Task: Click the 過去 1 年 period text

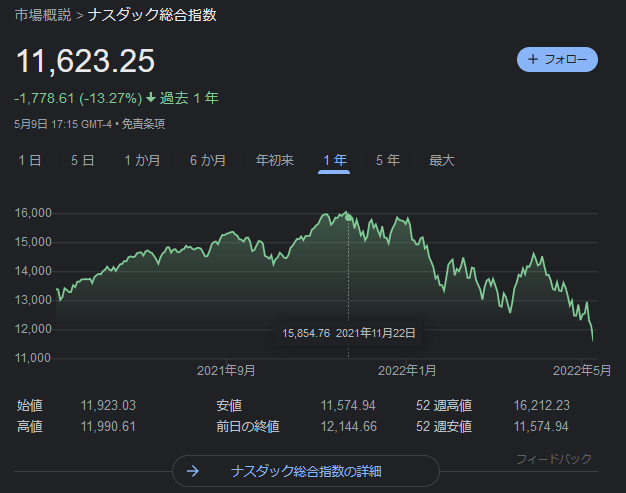Action: [x=189, y=98]
